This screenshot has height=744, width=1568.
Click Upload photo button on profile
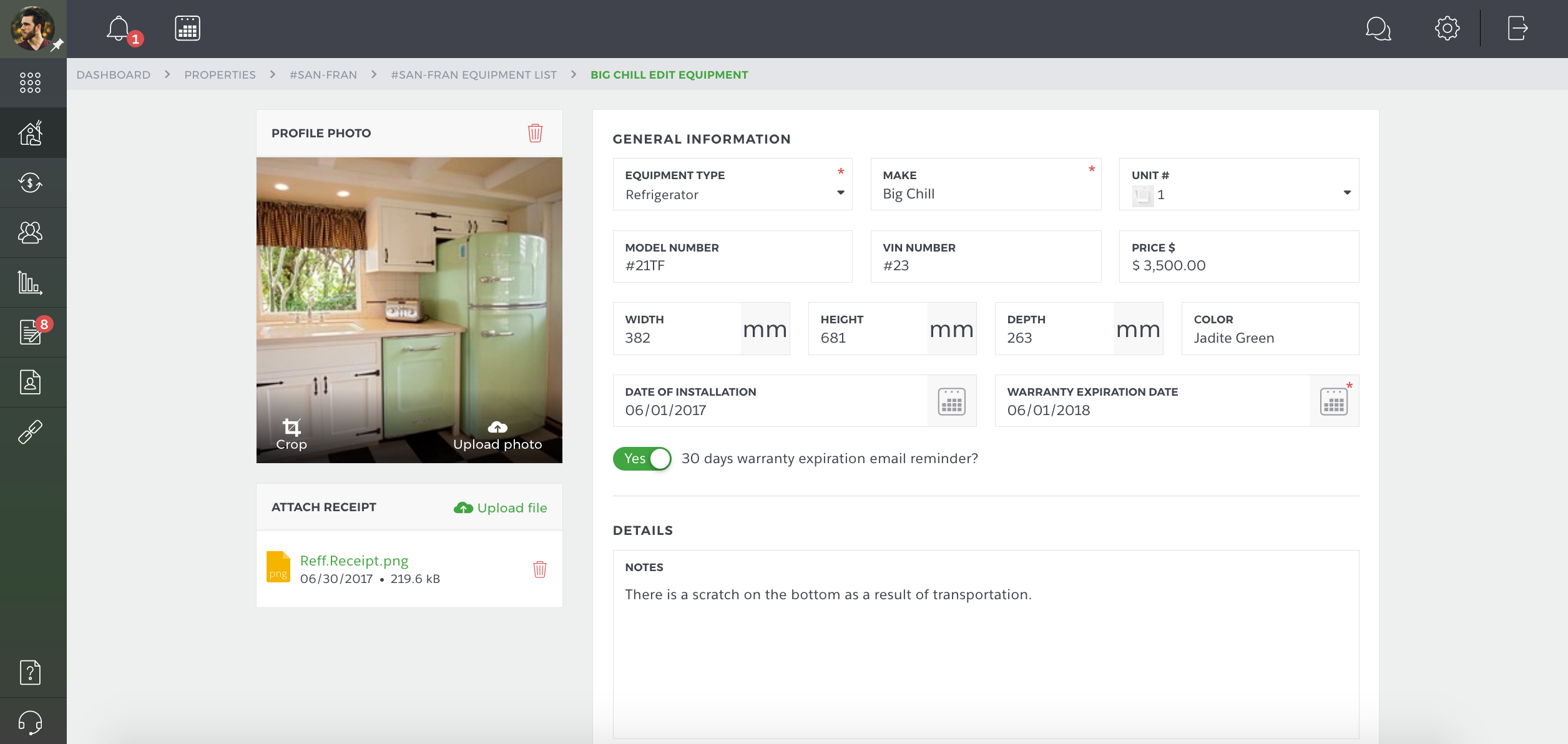[497, 435]
